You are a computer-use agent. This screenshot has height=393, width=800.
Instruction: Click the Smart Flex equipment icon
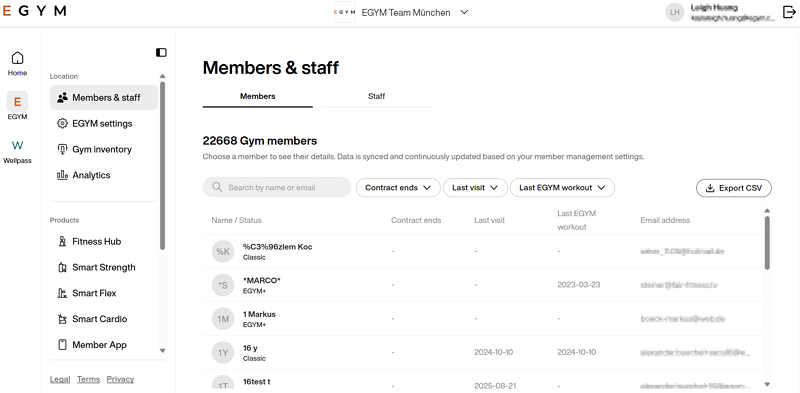click(x=62, y=293)
